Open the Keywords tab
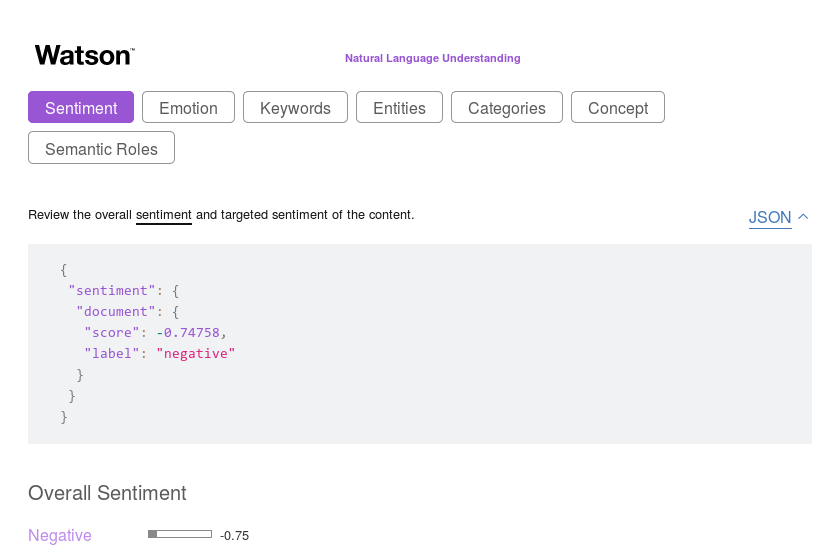The height and width of the screenshot is (557, 836). (x=295, y=107)
